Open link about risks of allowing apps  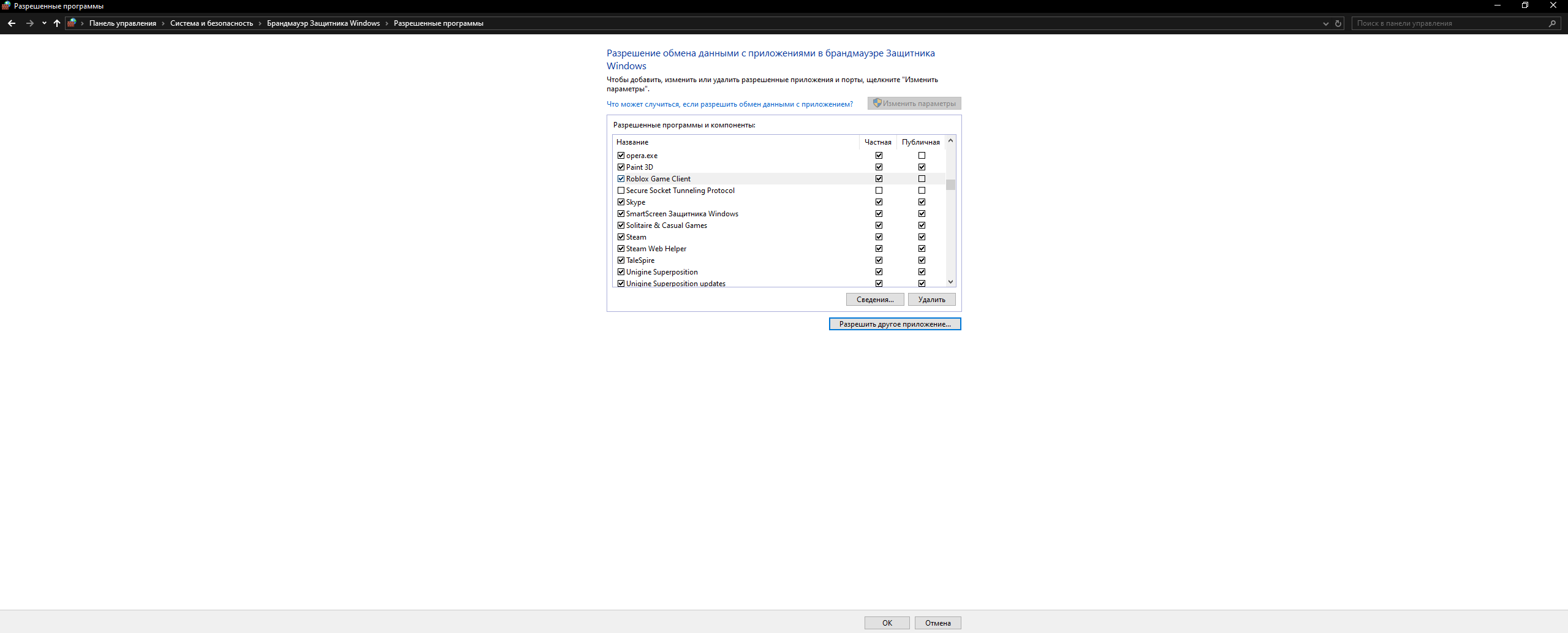pos(730,104)
